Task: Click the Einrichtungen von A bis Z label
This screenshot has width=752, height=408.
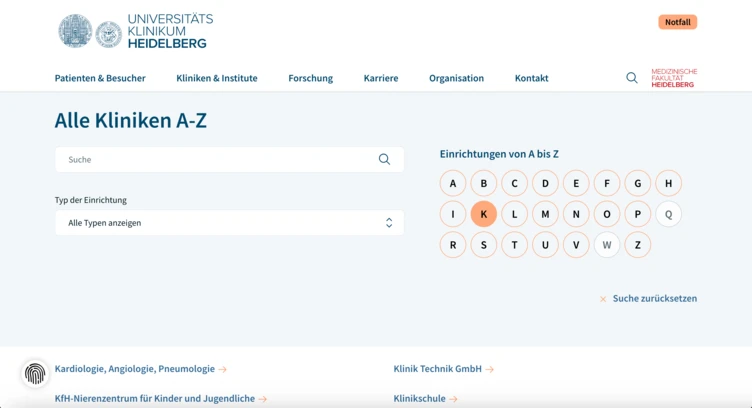Action: pos(499,154)
